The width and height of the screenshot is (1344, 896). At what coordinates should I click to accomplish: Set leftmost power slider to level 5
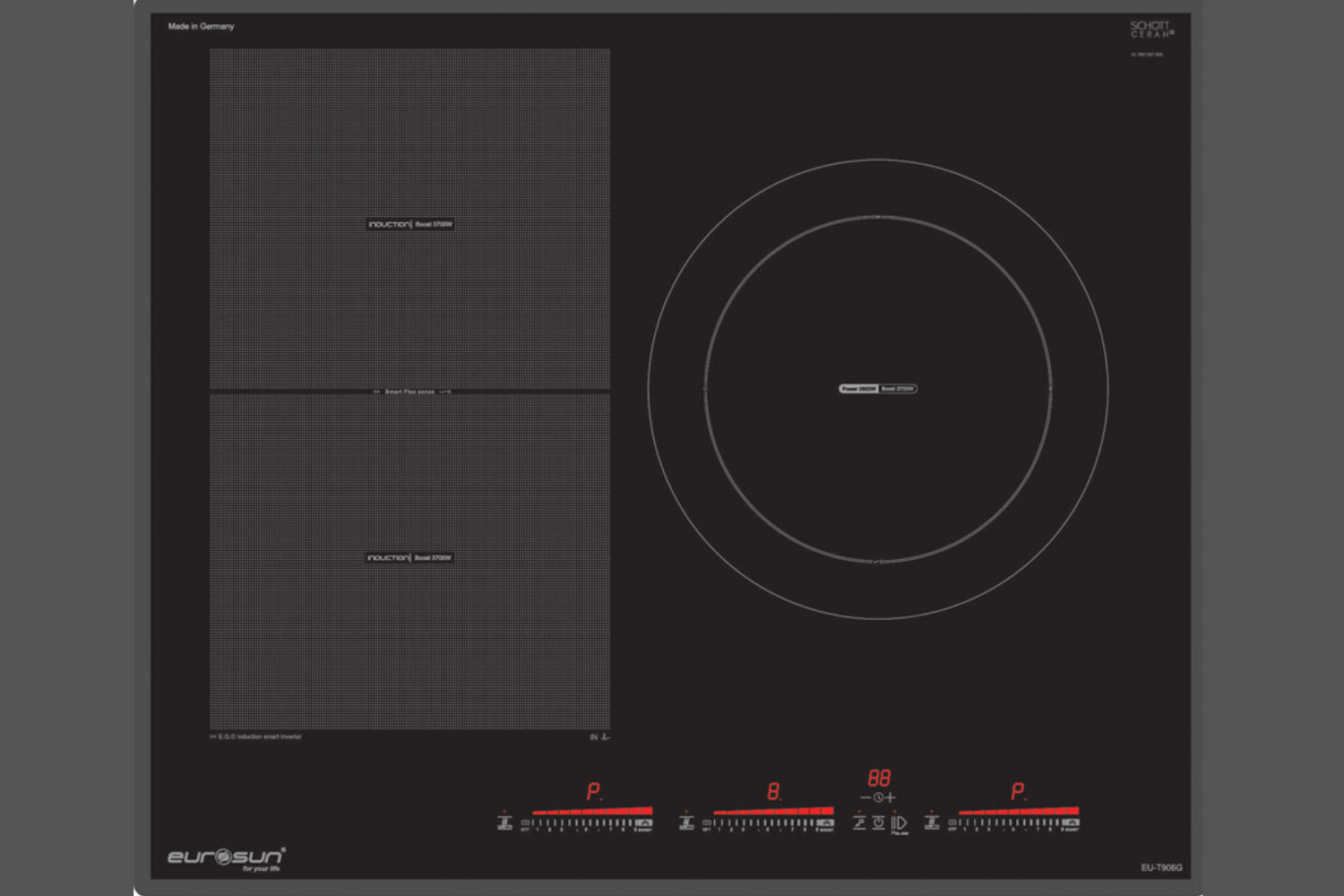tap(587, 823)
